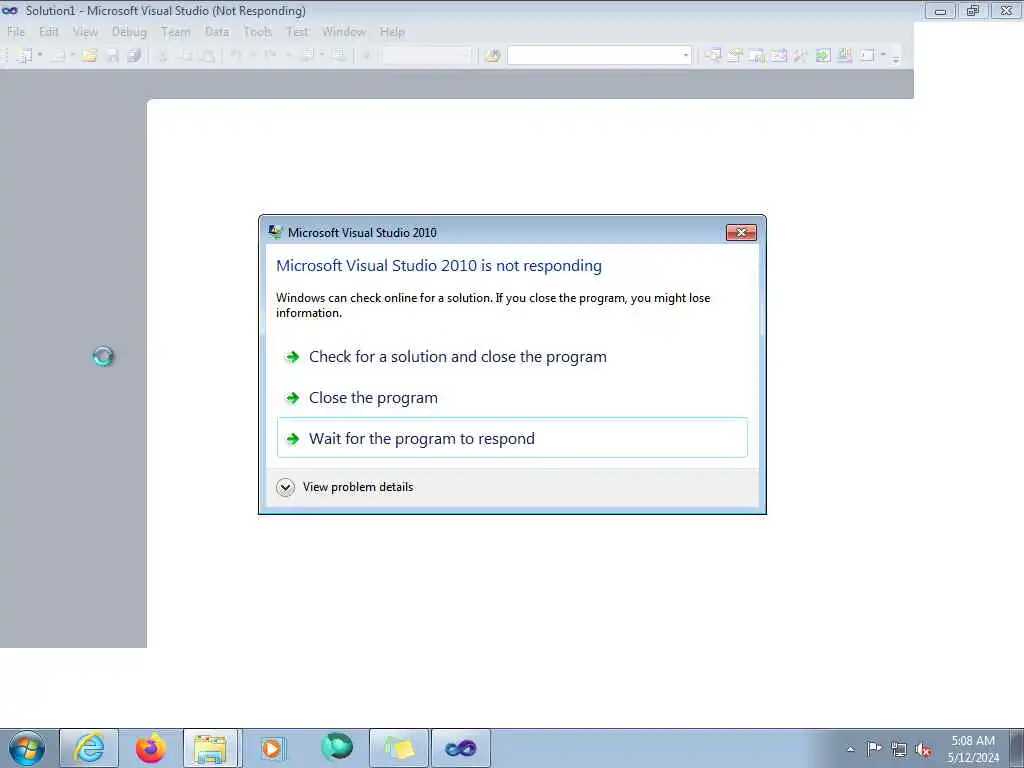This screenshot has width=1024, height=768.
Task: Open the Window menu
Action: (344, 31)
